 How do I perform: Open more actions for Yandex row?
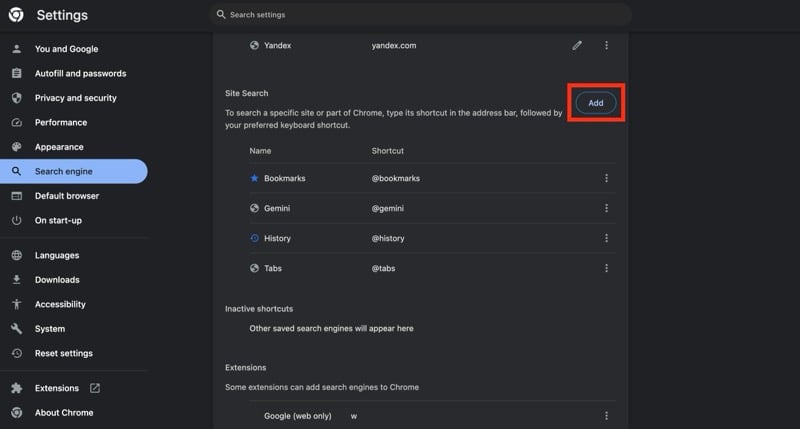point(606,45)
